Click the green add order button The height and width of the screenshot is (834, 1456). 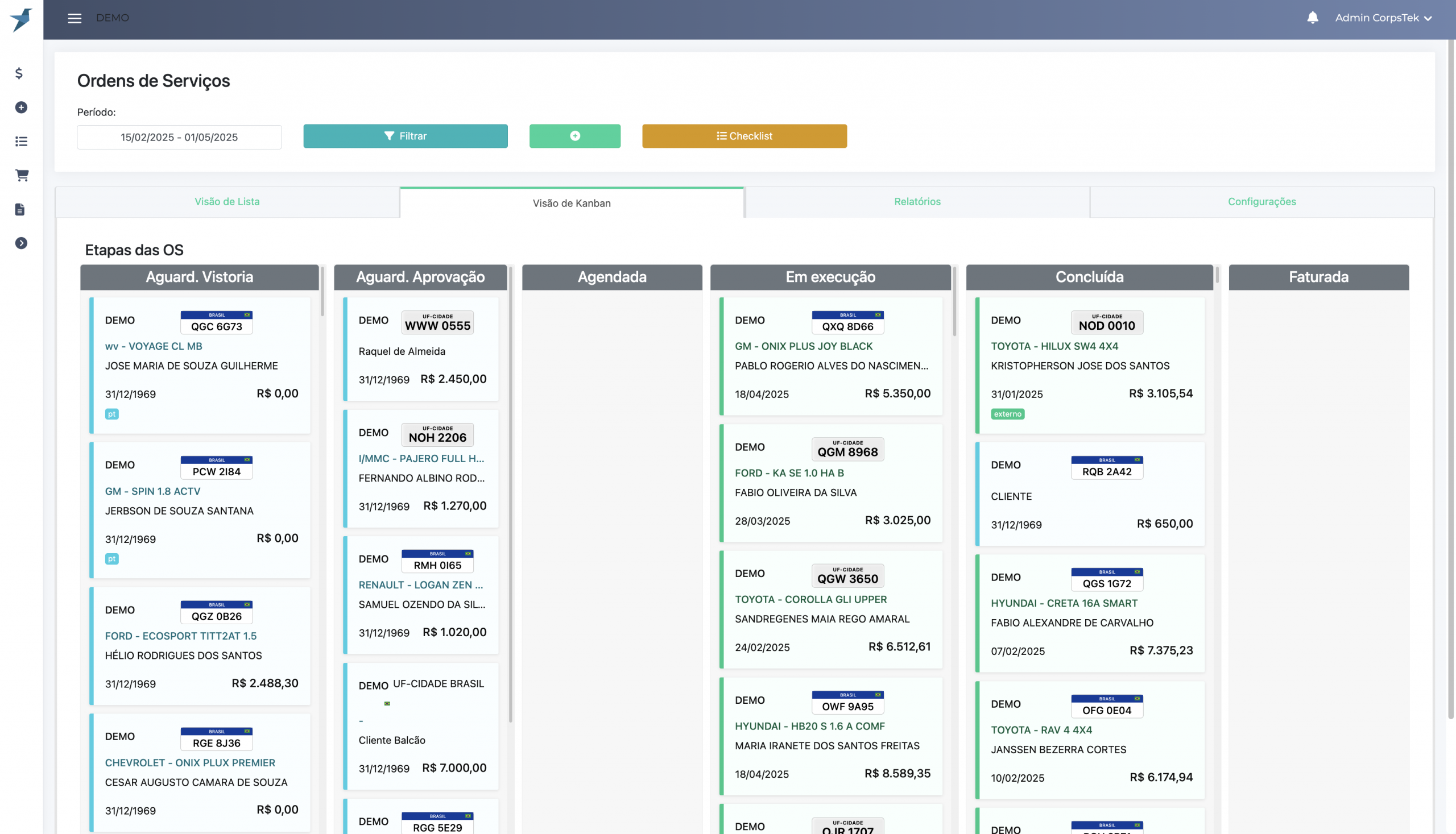(x=574, y=136)
